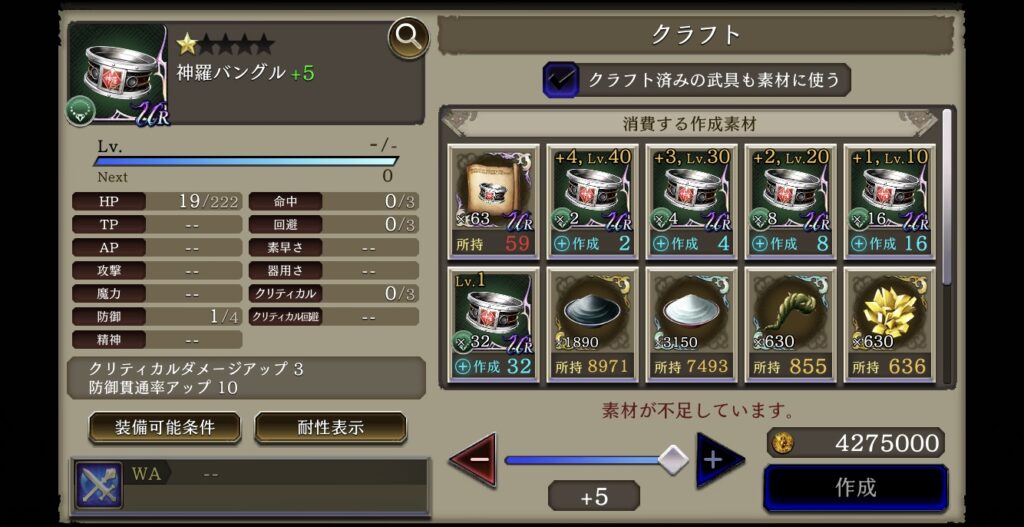The height and width of the screenshot is (527, 1024).
Task: Select the +2 Lv.20 bangle material
Action: coord(790,201)
